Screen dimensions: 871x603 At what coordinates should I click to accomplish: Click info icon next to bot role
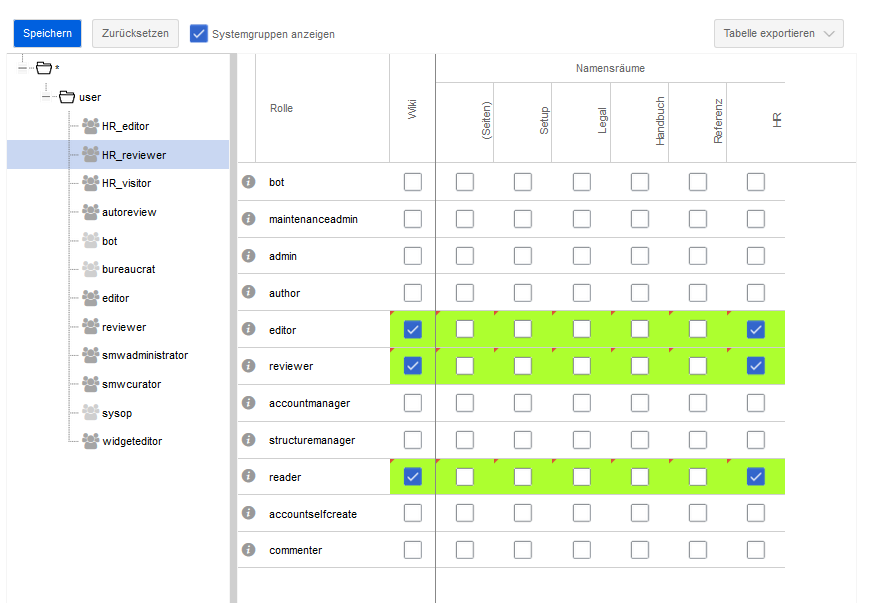point(248,182)
